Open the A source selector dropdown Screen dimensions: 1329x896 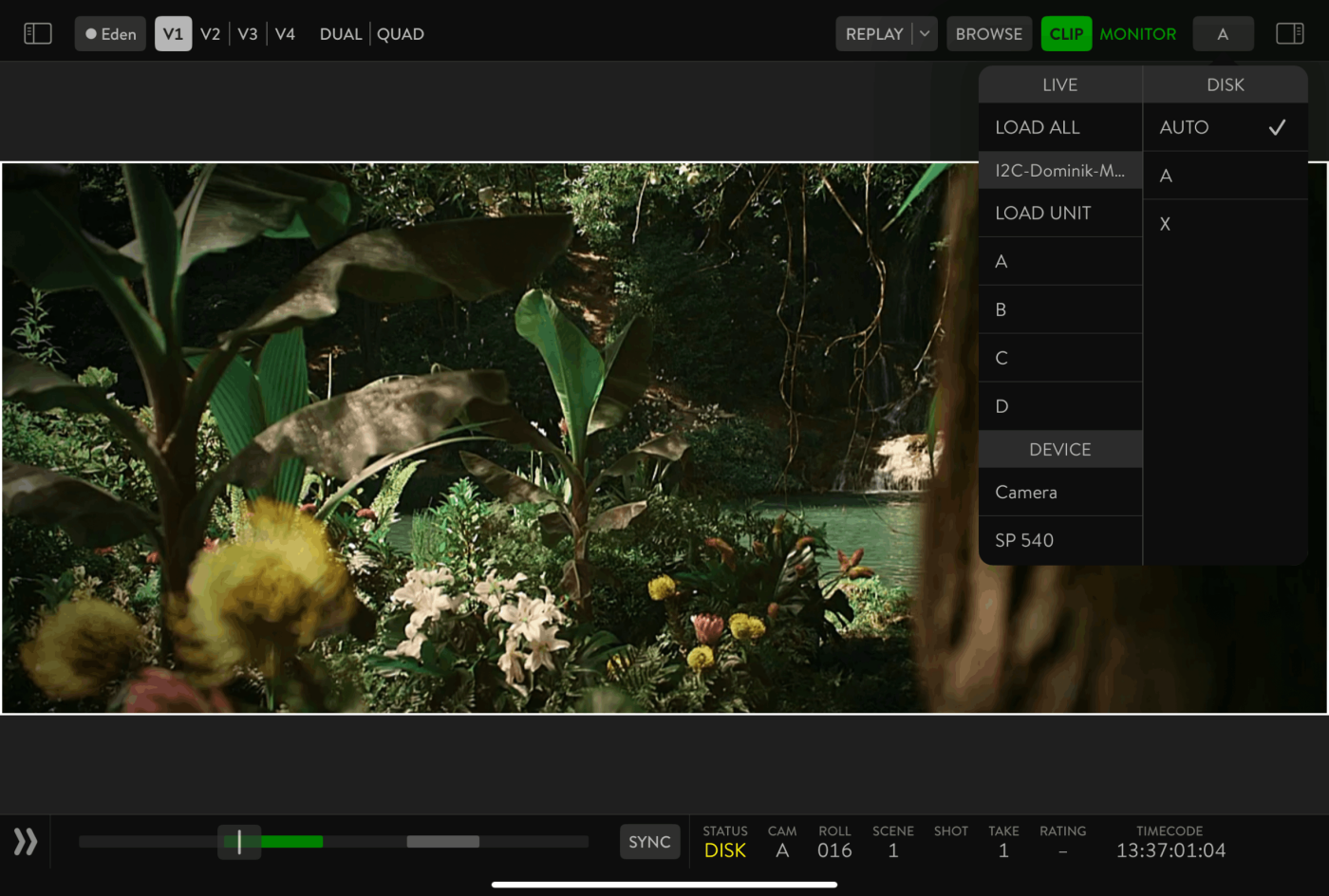pos(1223,34)
